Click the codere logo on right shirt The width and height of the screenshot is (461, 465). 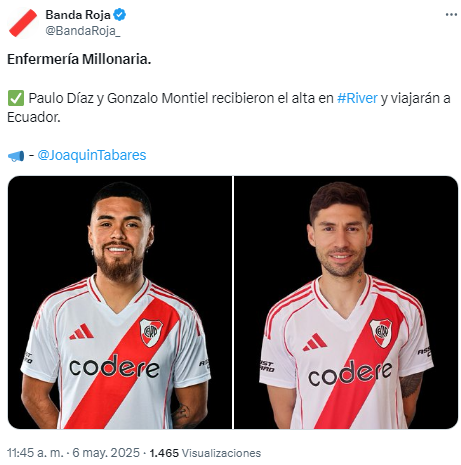pos(350,373)
